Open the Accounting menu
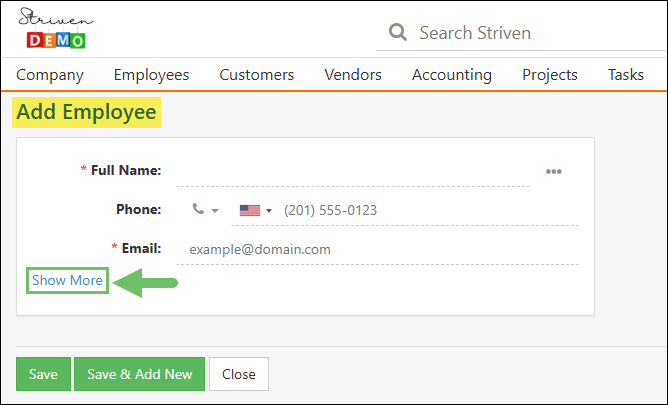The height and width of the screenshot is (405, 668). pyautogui.click(x=452, y=75)
